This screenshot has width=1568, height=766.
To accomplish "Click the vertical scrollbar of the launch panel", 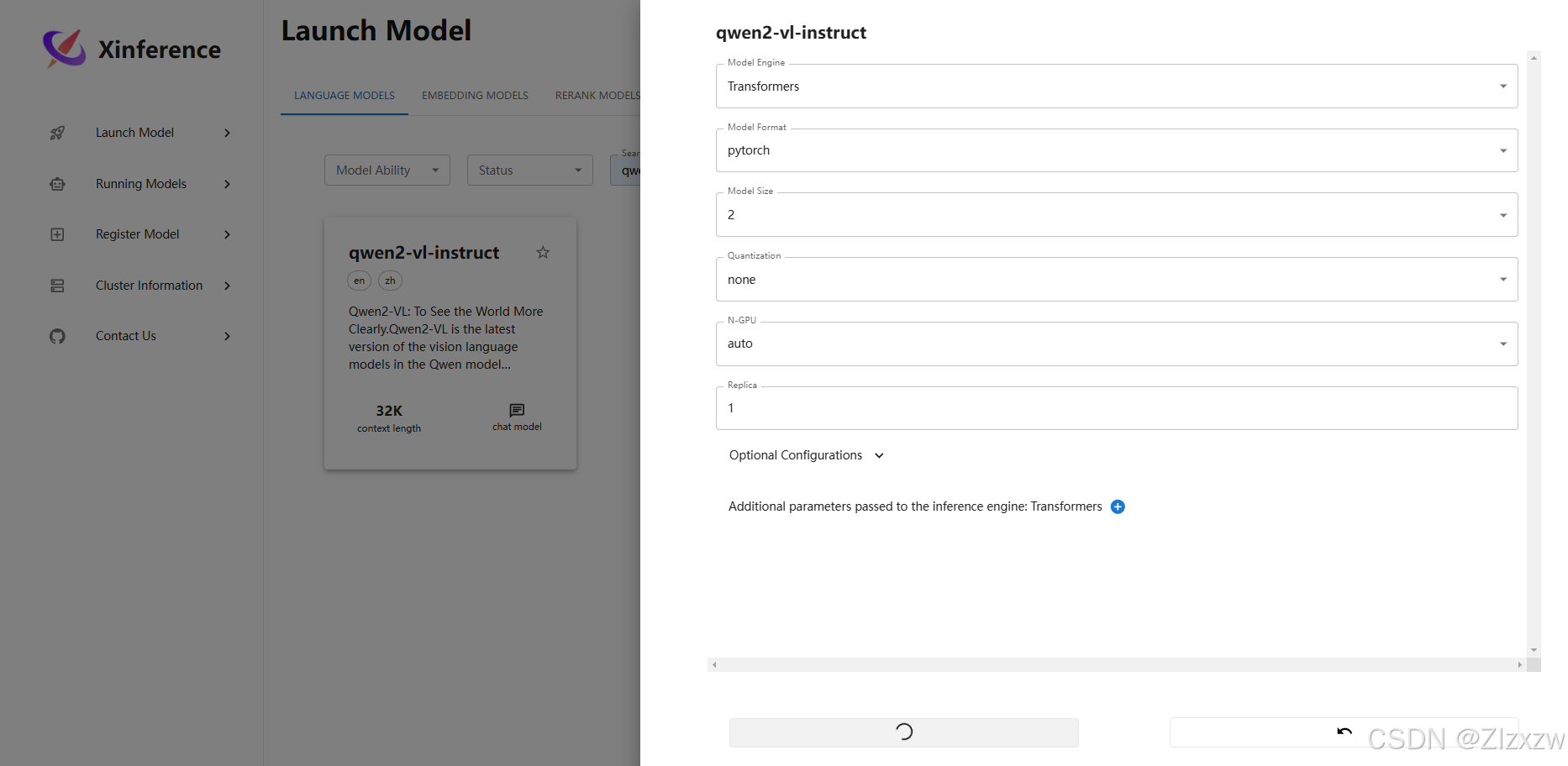I will [x=1534, y=353].
